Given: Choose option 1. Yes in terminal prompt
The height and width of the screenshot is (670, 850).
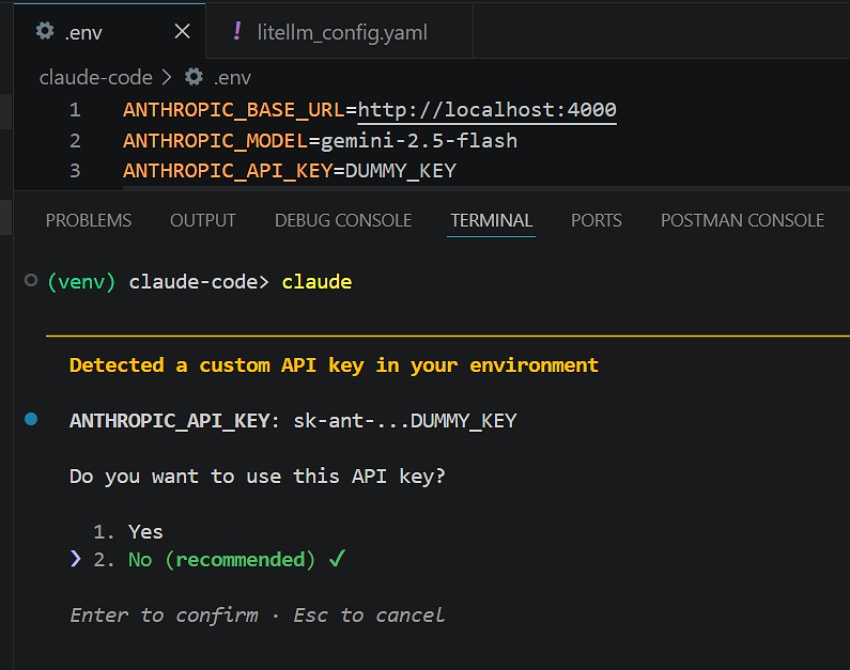Looking at the screenshot, I should pyautogui.click(x=128, y=532).
